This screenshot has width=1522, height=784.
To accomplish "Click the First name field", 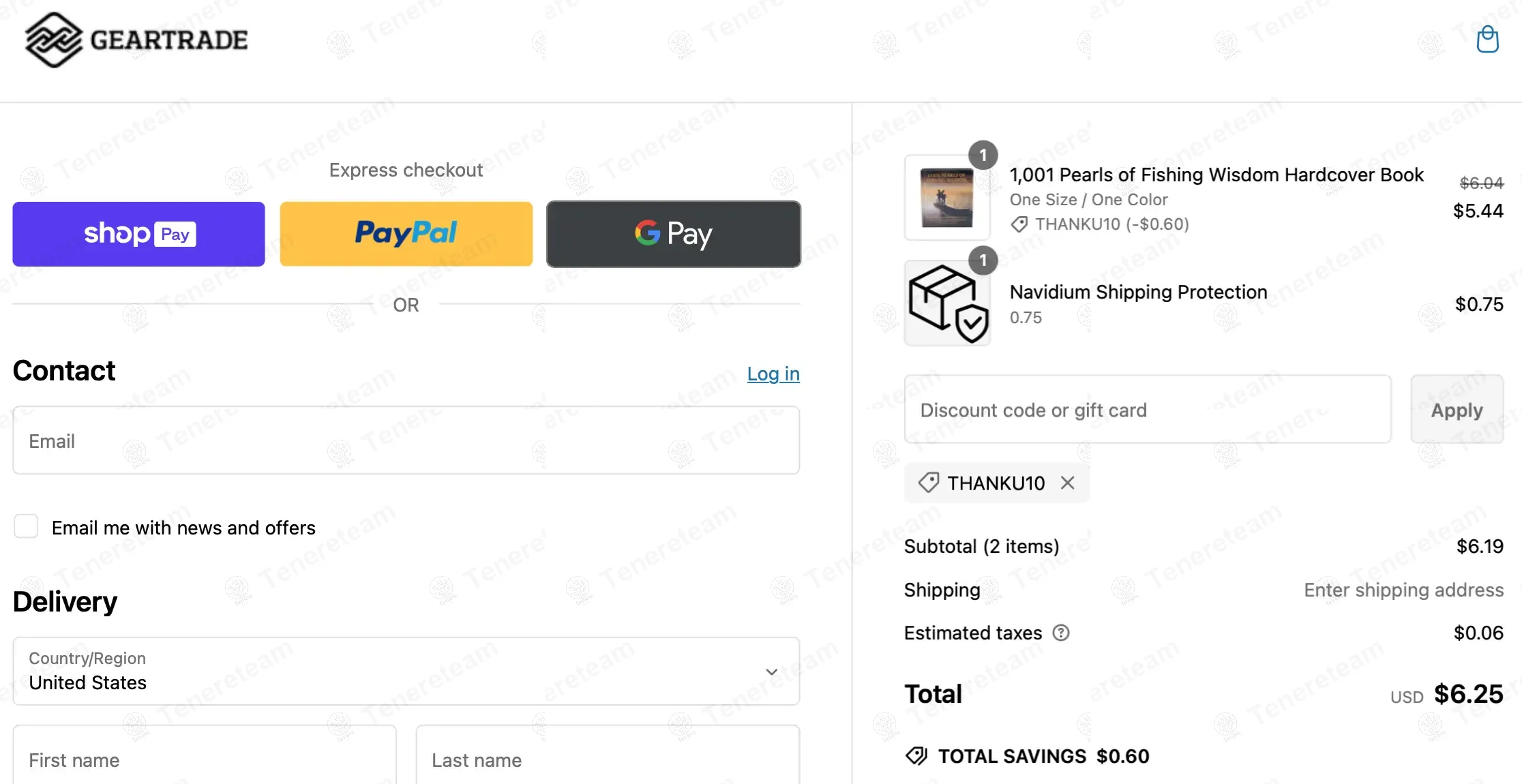I will (204, 759).
